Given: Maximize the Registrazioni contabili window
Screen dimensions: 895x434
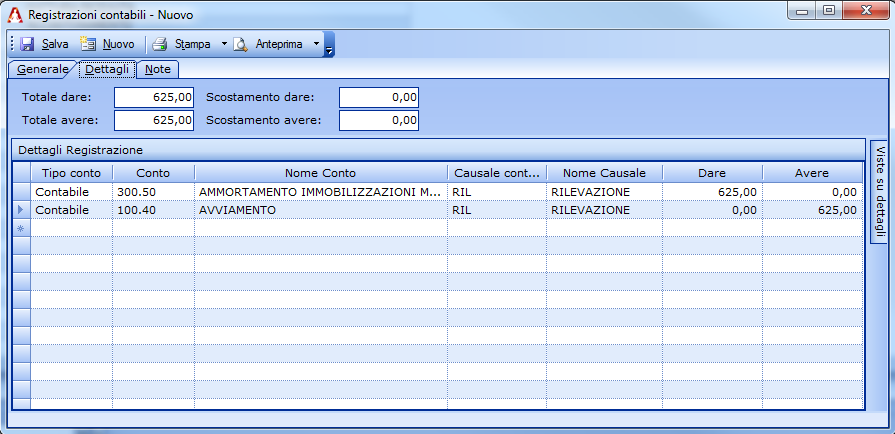Looking at the screenshot, I should click(829, 11).
